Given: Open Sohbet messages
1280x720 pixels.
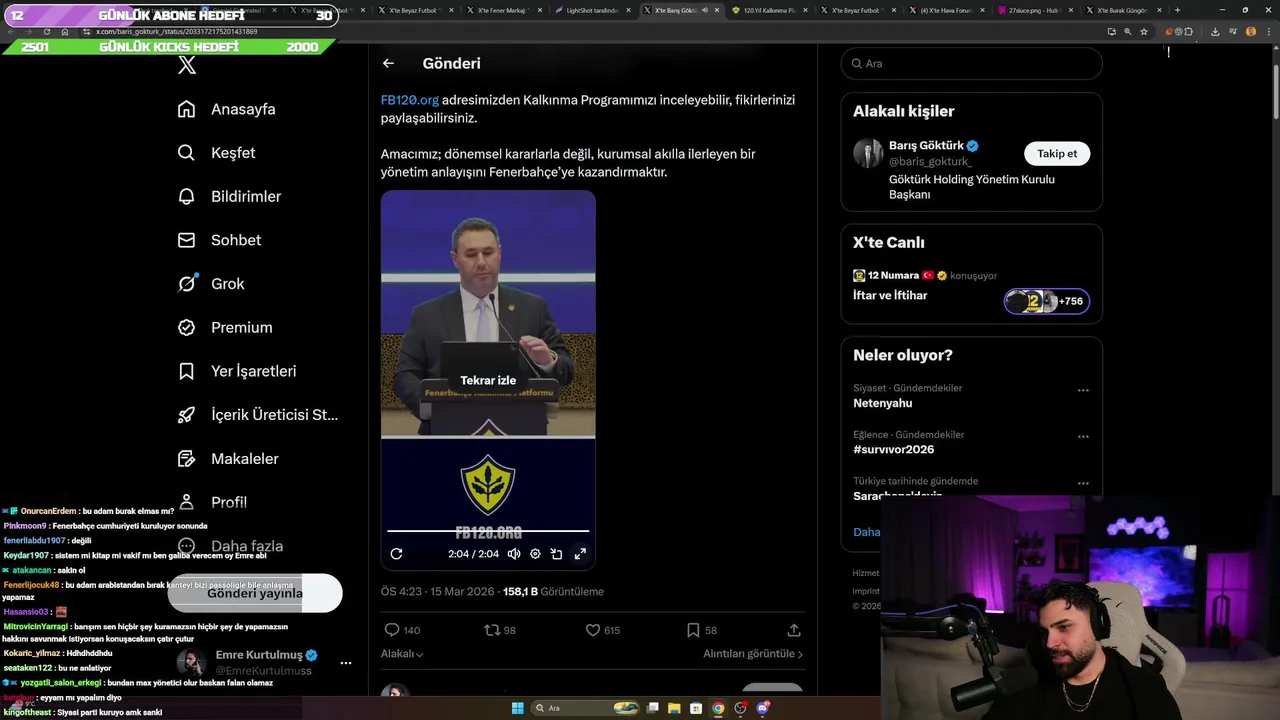Looking at the screenshot, I should [219, 240].
